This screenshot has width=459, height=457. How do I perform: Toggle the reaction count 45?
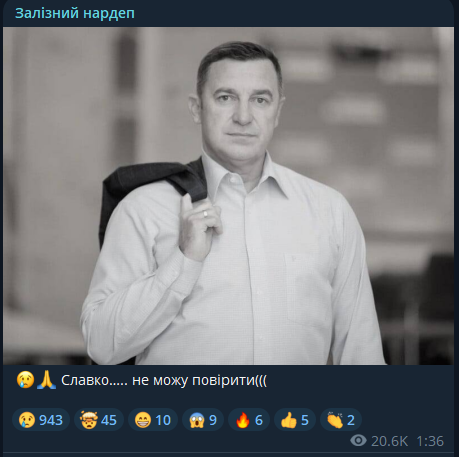tap(109, 420)
